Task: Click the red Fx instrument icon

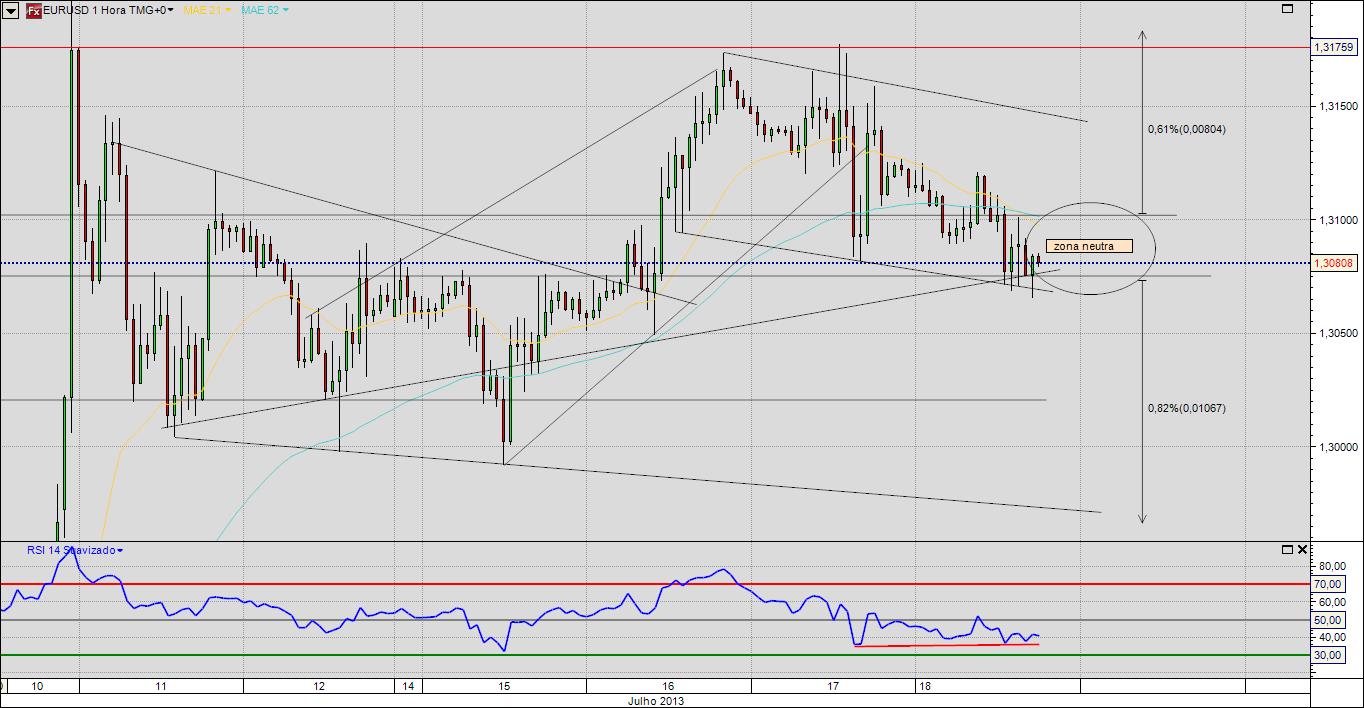Action: pyautogui.click(x=33, y=10)
